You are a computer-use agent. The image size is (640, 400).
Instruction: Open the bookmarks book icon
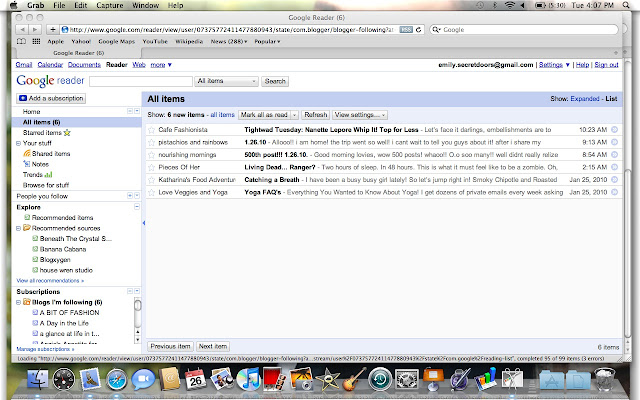[x=21, y=41]
